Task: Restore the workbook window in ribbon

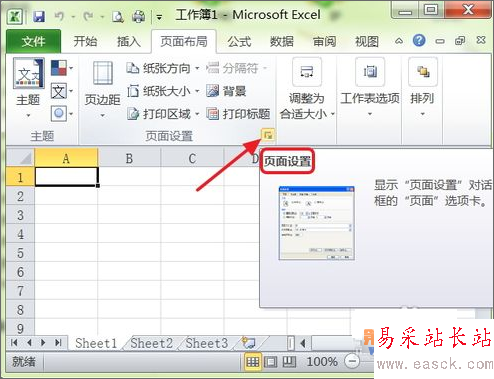Action: pos(460,41)
